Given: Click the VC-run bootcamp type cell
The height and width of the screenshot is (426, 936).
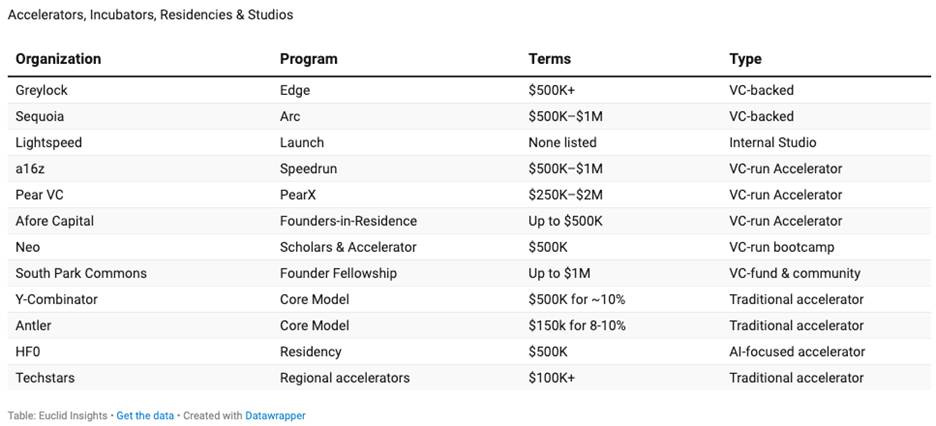Looking at the screenshot, I should pos(781,247).
